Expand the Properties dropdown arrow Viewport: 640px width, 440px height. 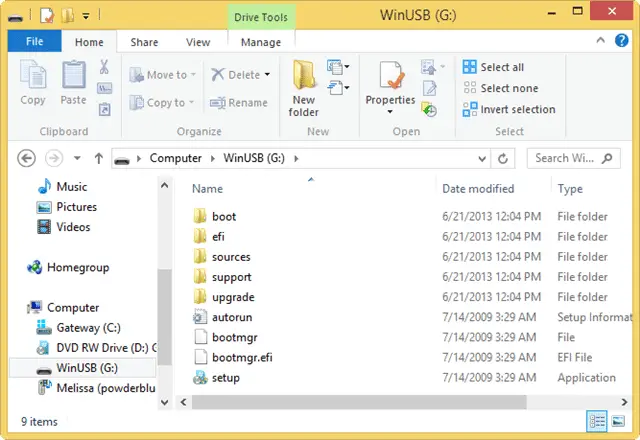[390, 111]
